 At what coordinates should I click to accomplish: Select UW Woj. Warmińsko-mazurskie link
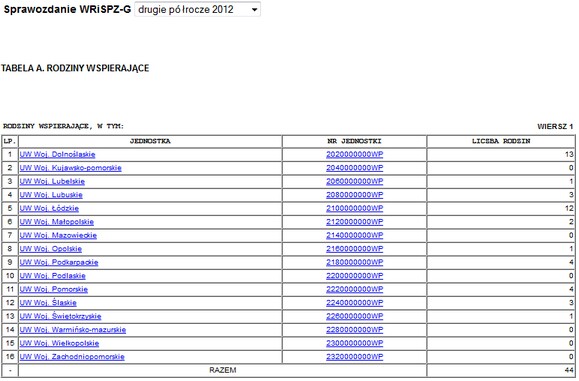pos(73,330)
